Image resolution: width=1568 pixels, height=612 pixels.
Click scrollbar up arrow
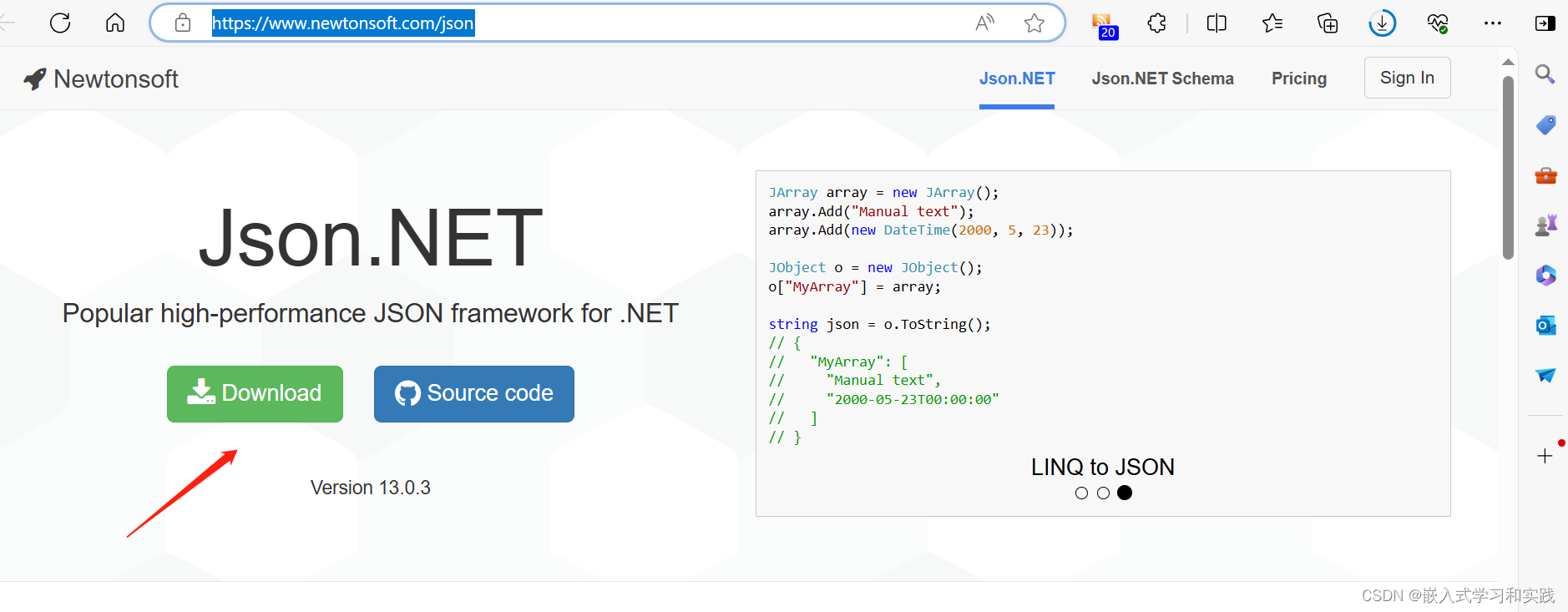point(1508,62)
